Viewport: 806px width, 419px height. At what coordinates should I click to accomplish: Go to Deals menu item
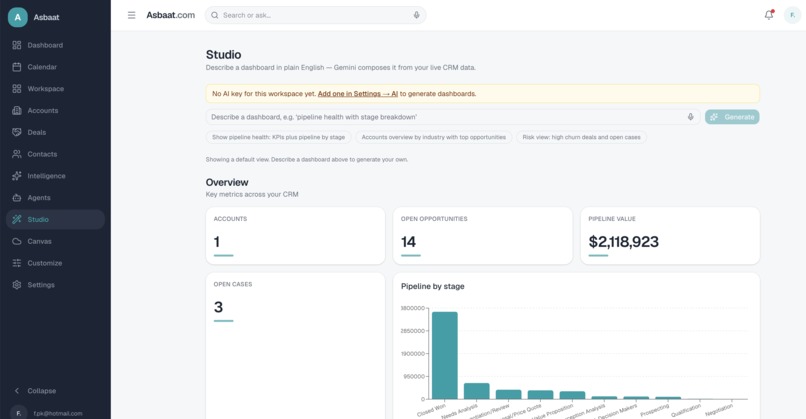[x=56, y=132]
